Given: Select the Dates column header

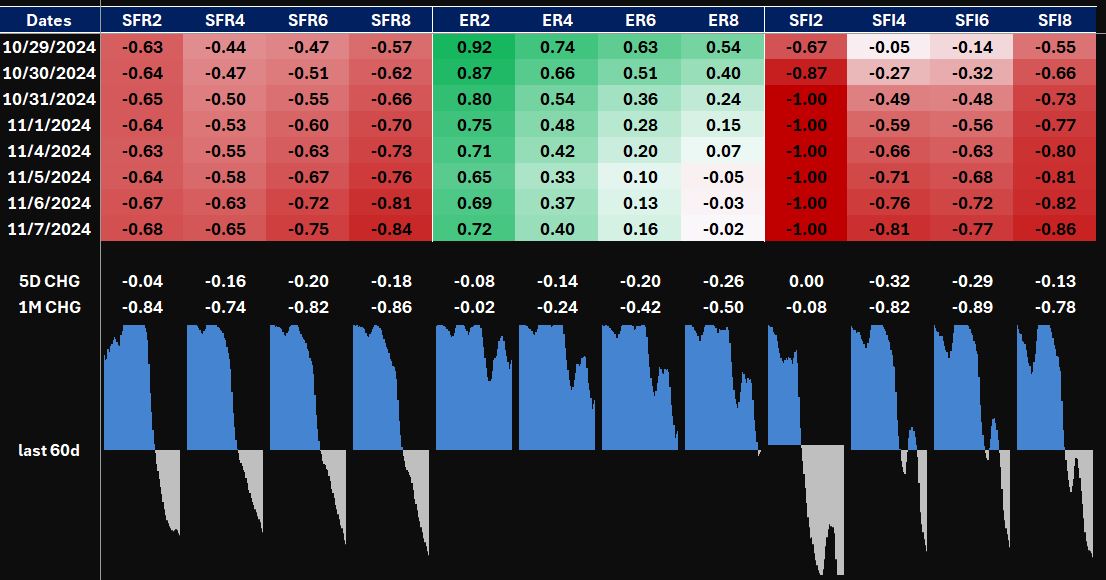Looking at the screenshot, I should [49, 20].
